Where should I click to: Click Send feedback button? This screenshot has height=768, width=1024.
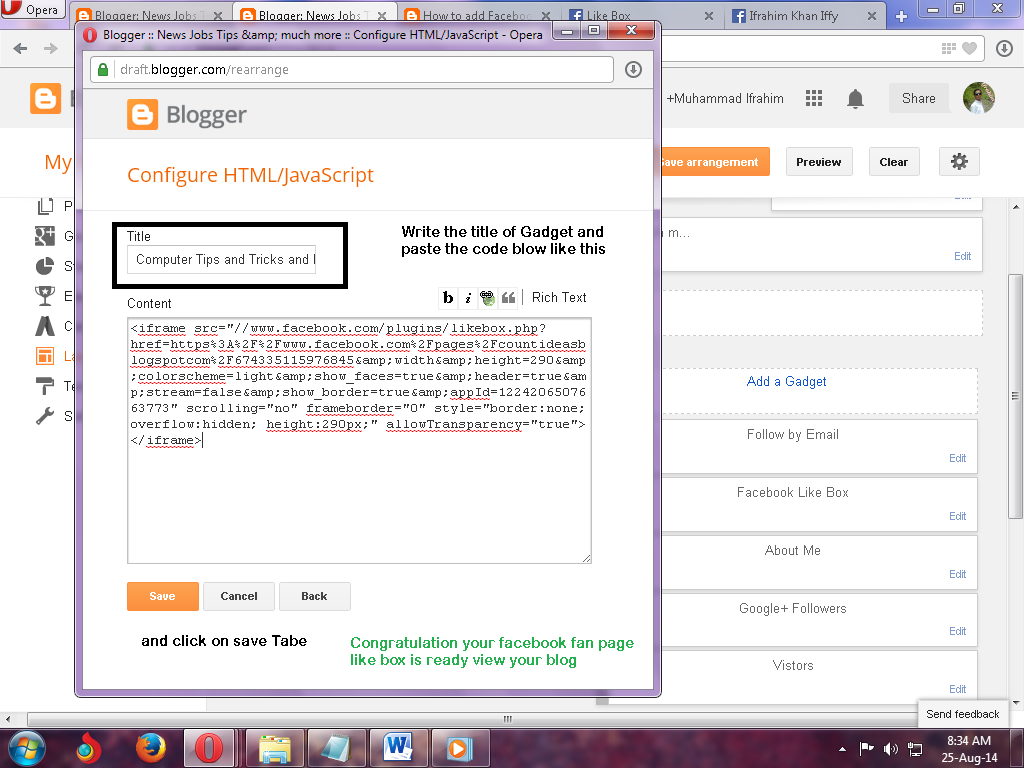963,714
